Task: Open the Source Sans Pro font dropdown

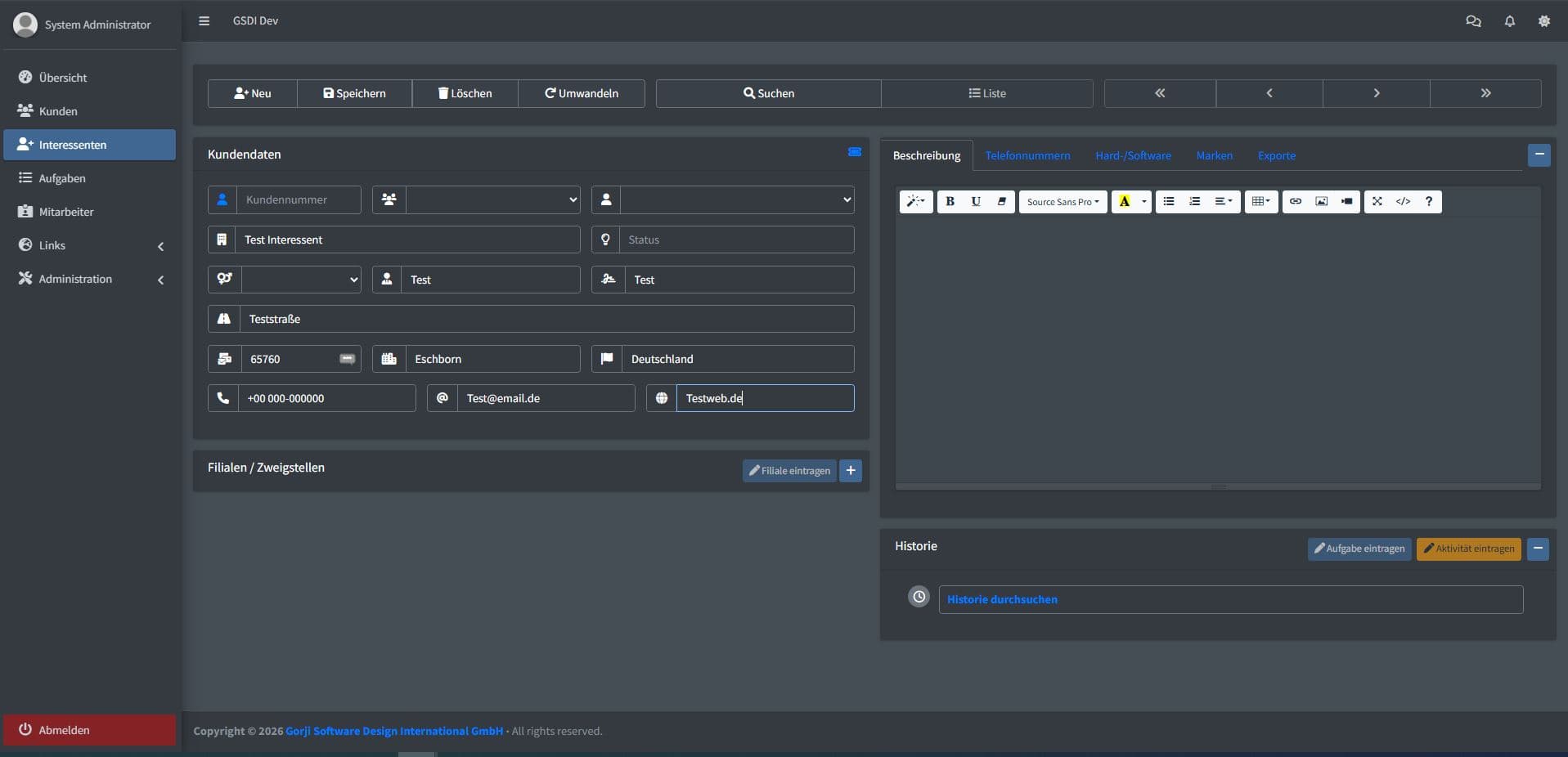Action: point(1061,202)
